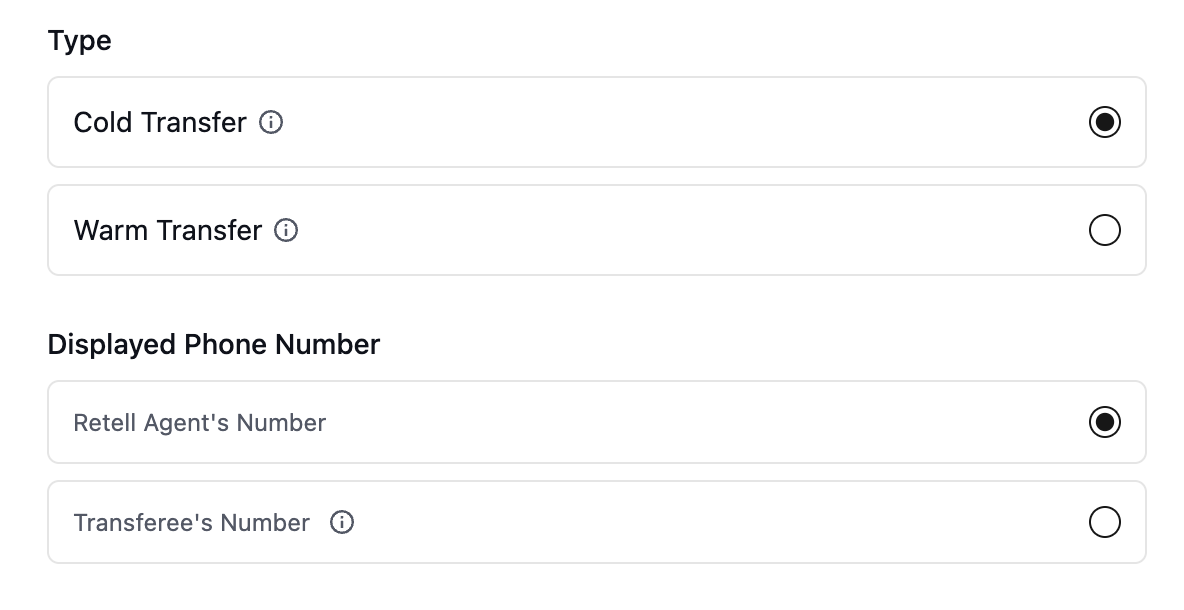Click the Transferee's Number label text

coord(192,522)
